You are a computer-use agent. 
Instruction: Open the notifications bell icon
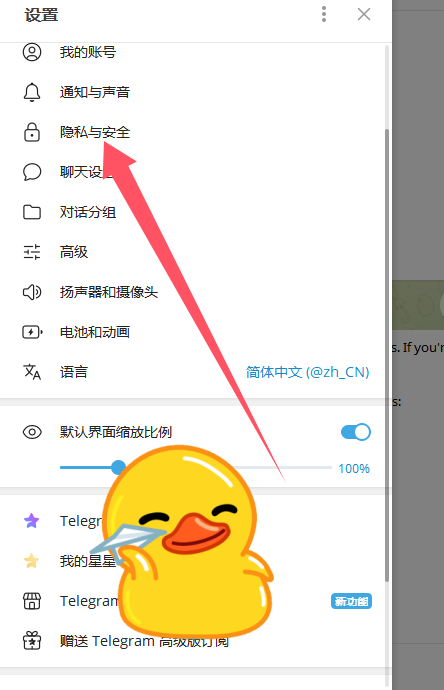pos(32,92)
